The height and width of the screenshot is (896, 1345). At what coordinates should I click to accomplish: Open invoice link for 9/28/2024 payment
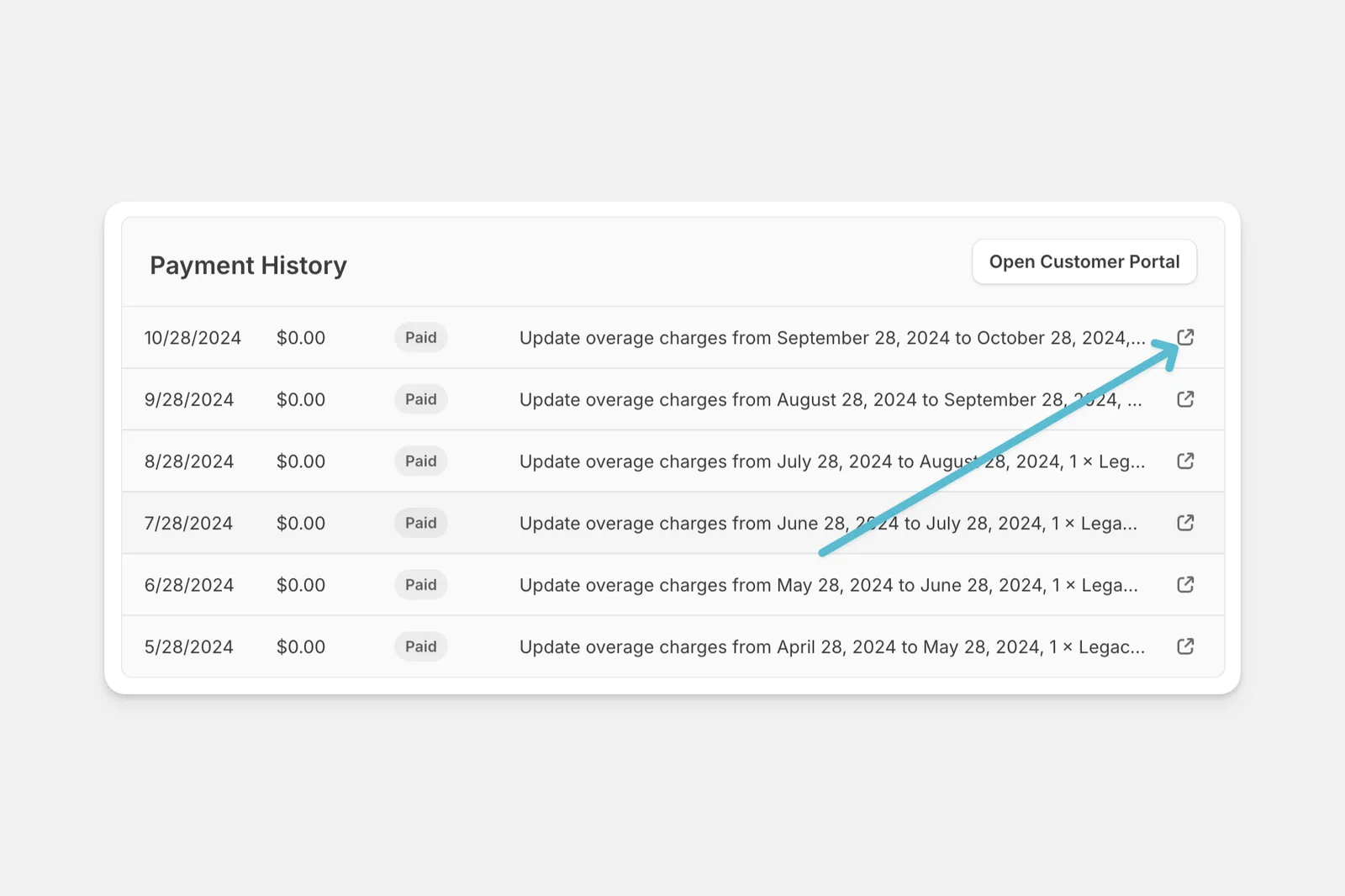pyautogui.click(x=1185, y=399)
